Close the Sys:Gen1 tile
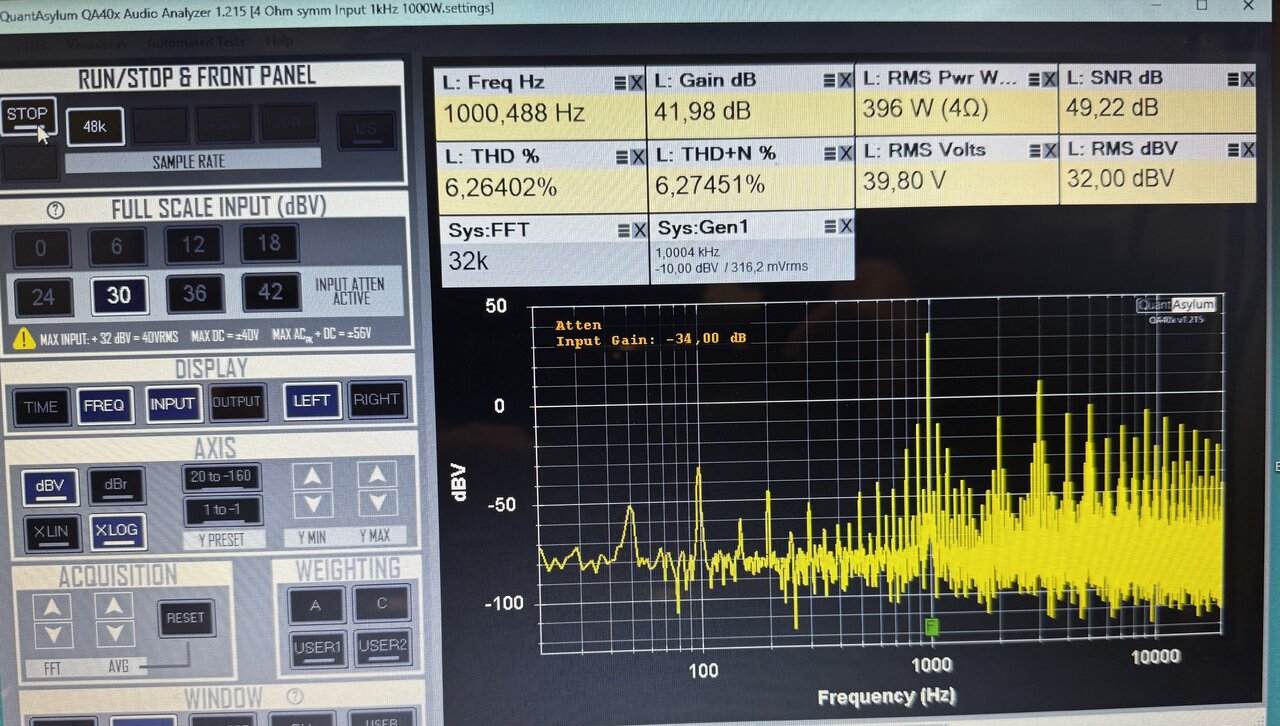Viewport: 1280px width, 726px height. (x=846, y=227)
